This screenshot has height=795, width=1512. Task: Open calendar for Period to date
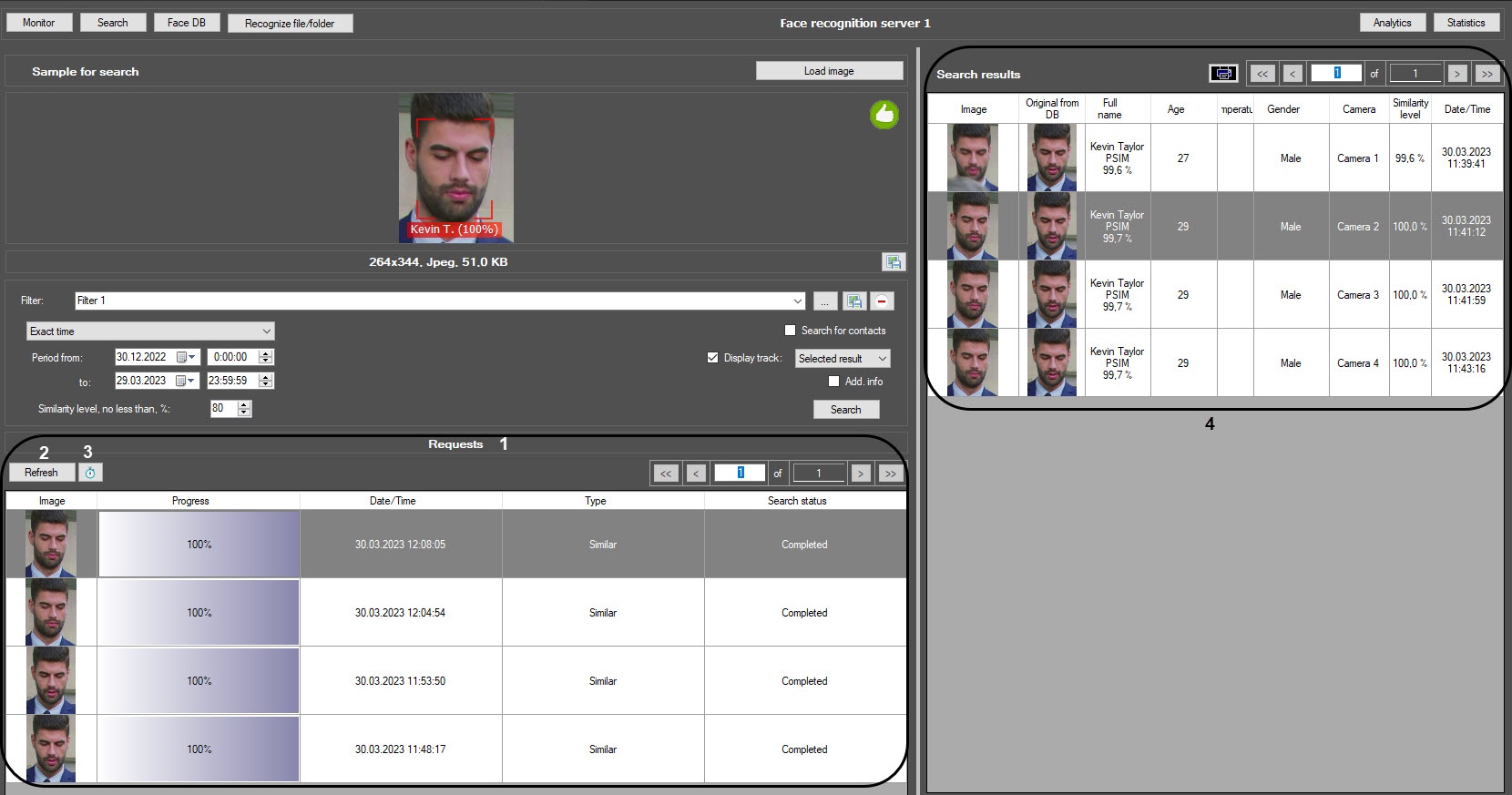point(186,382)
